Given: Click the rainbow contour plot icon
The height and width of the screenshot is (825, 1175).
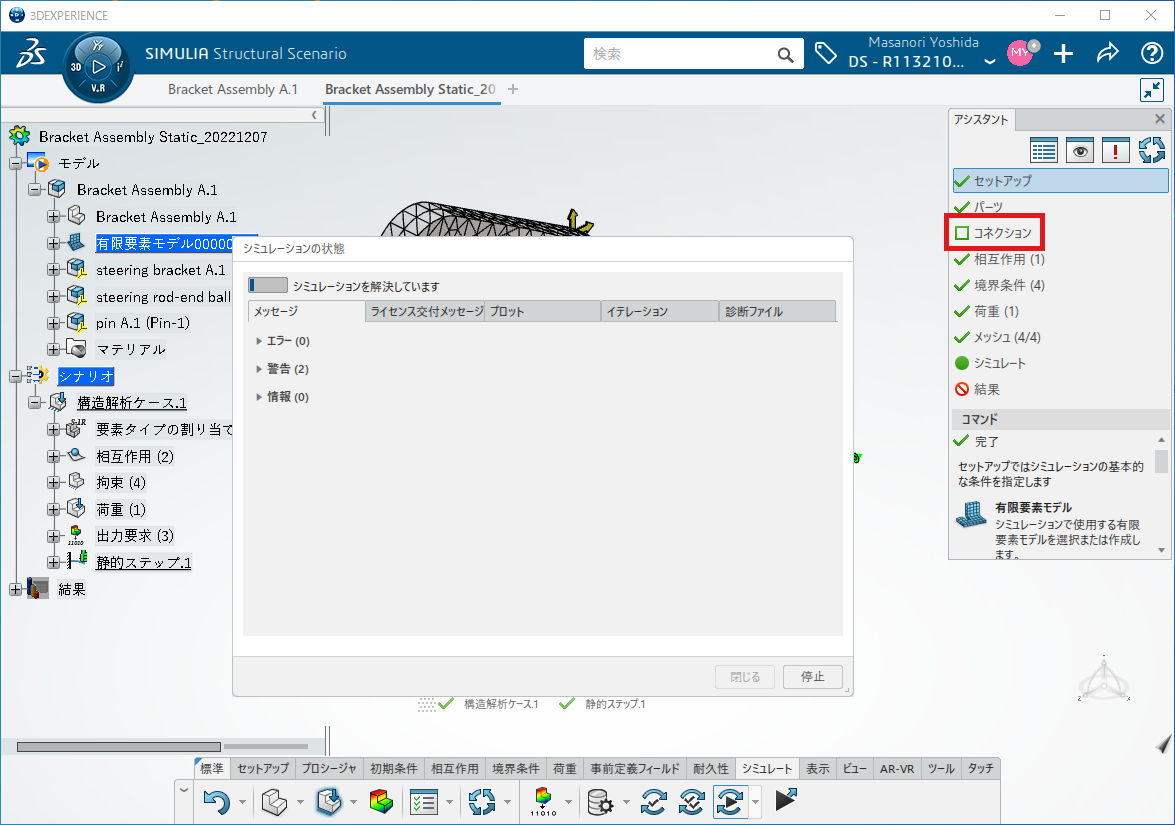Looking at the screenshot, I should [381, 802].
